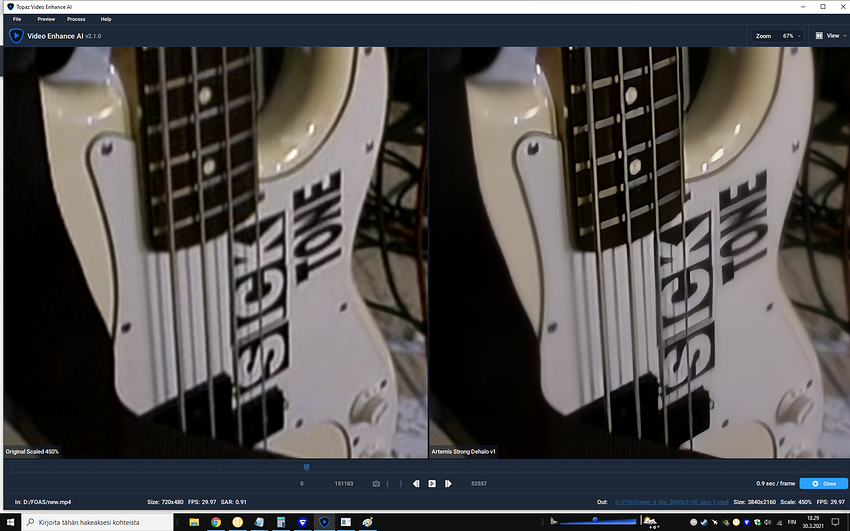The height and width of the screenshot is (531, 850).
Task: Open the paint palette taskbar app
Action: 368,522
